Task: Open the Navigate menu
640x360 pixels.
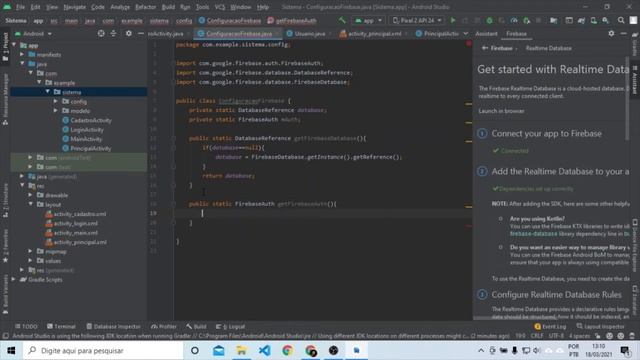Action: point(74,7)
